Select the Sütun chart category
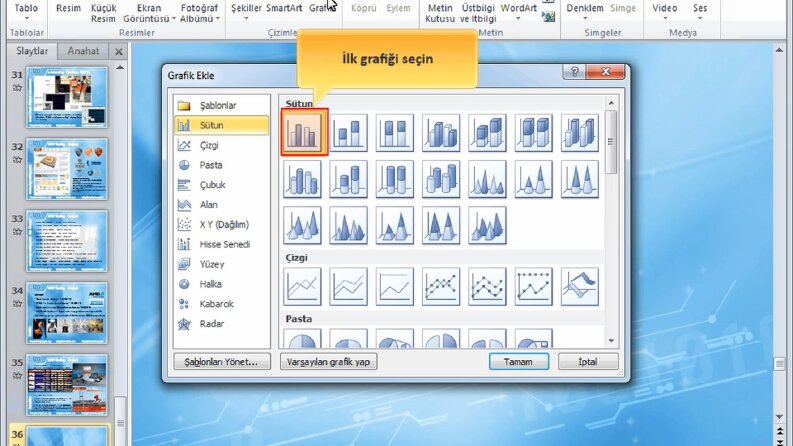793x446 pixels. [222, 125]
